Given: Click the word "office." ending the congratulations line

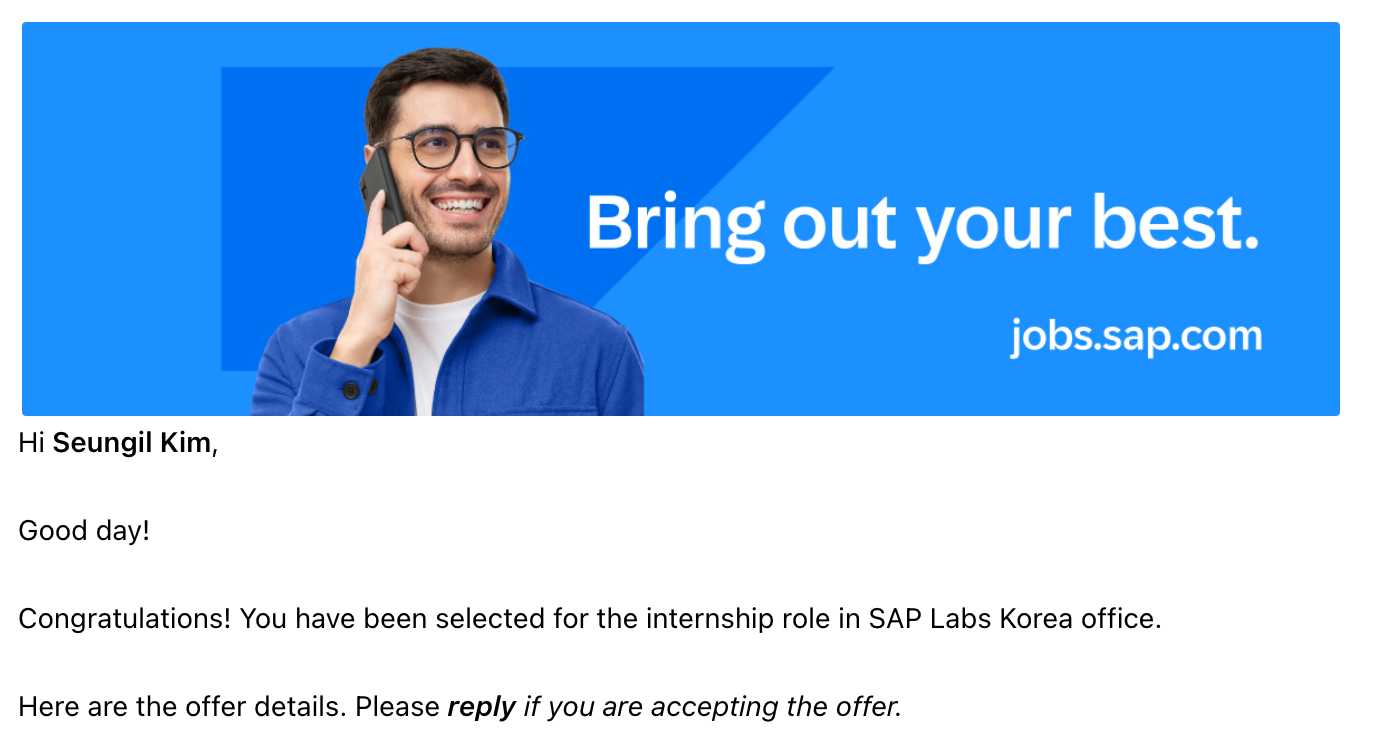Looking at the screenshot, I should click(1121, 619).
